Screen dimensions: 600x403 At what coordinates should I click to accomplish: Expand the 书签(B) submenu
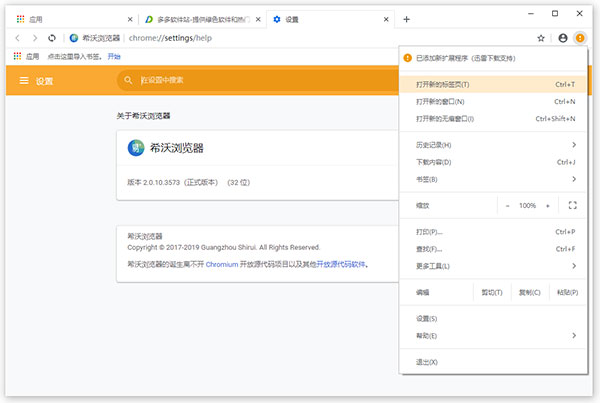pyautogui.click(x=495, y=179)
